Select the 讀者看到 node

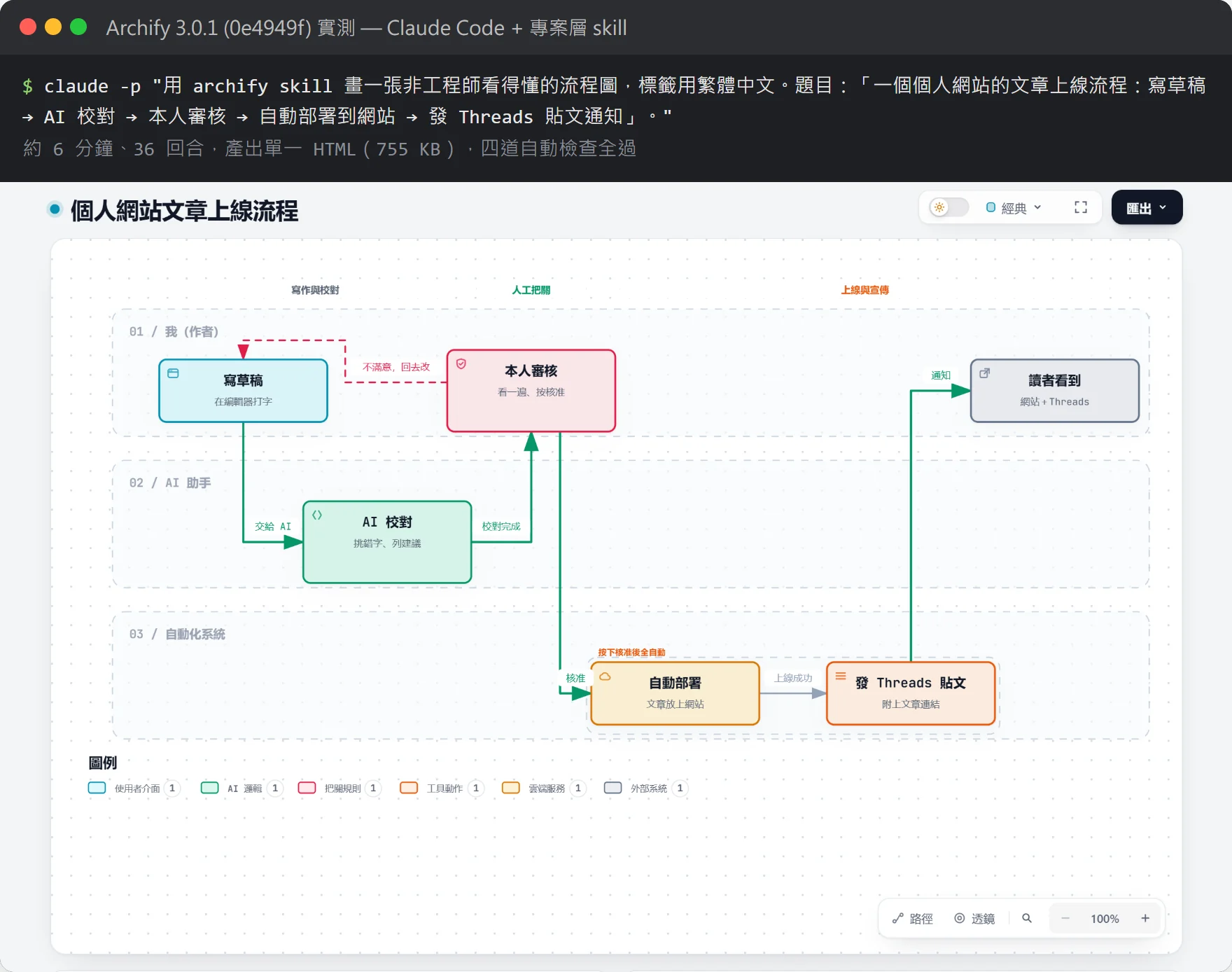click(x=1055, y=391)
